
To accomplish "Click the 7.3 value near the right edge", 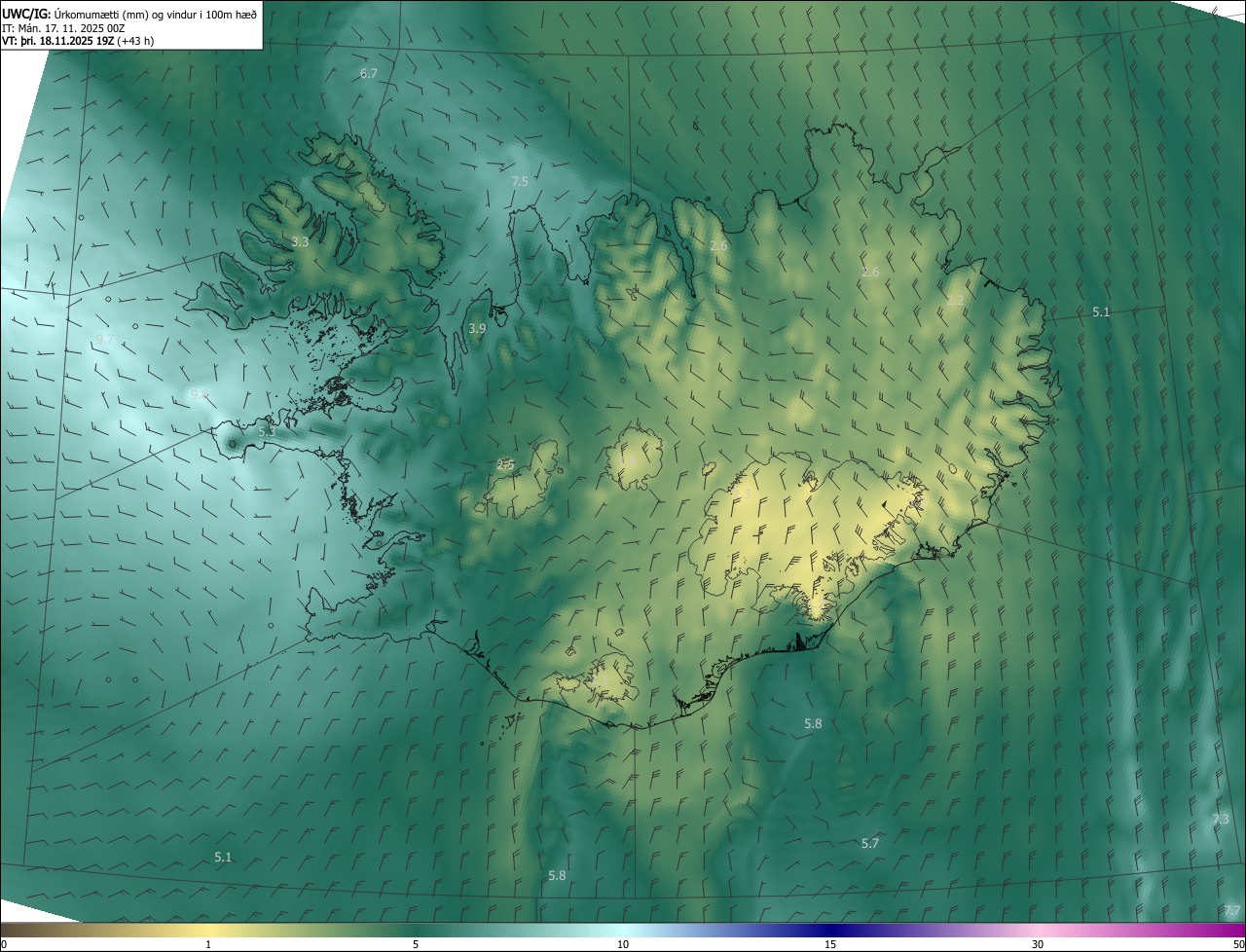I will [1221, 820].
